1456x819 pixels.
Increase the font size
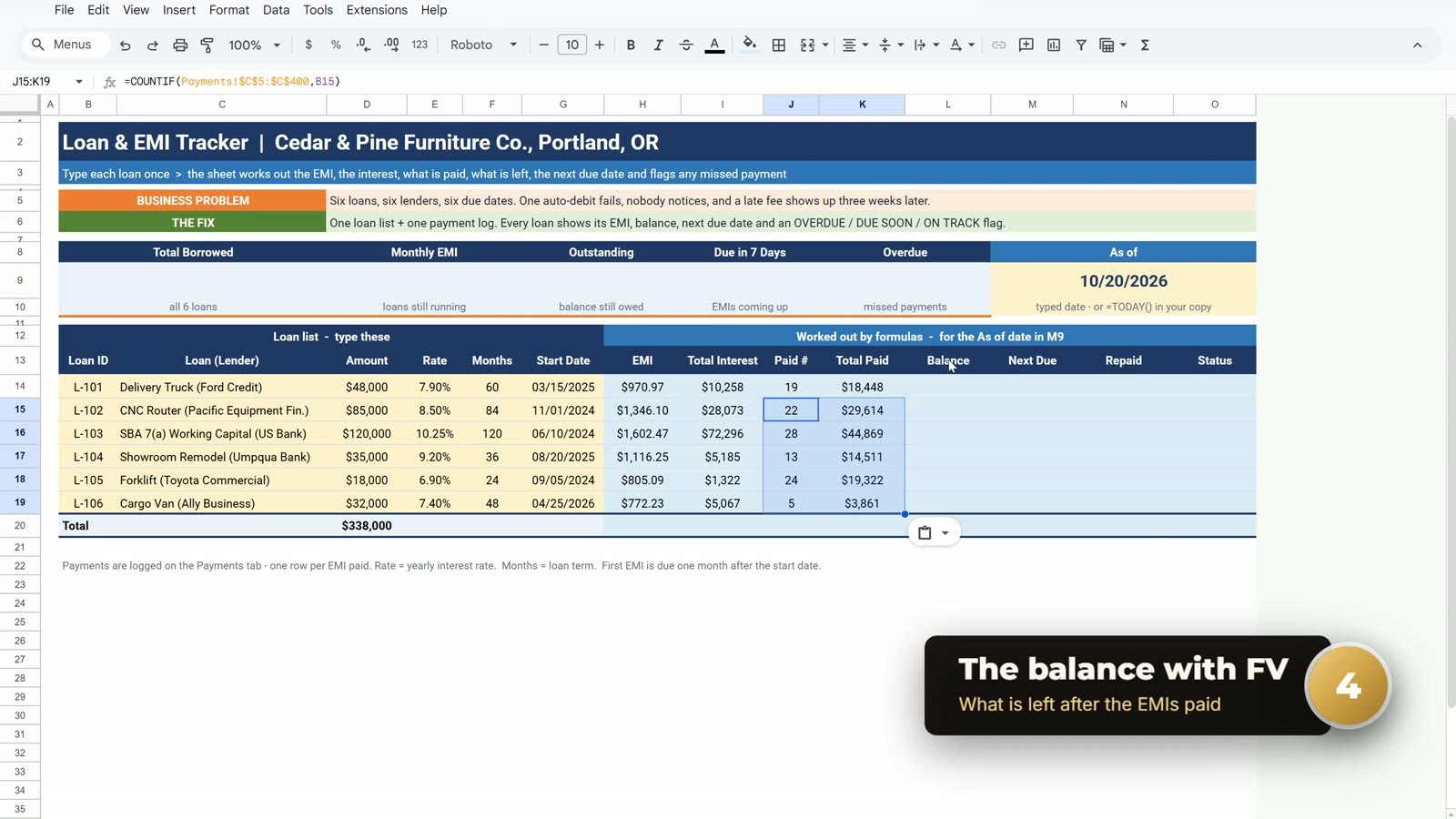[600, 45]
